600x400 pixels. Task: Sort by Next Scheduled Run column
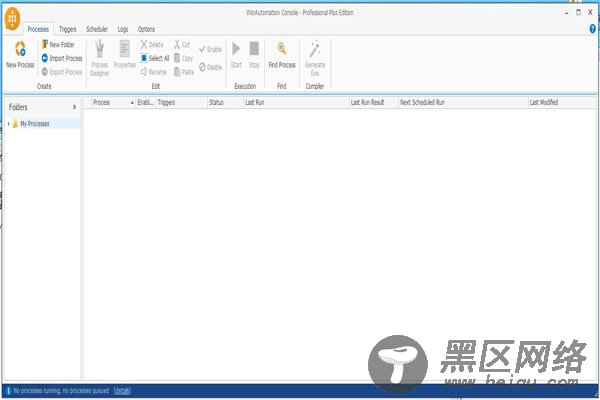[x=463, y=102]
